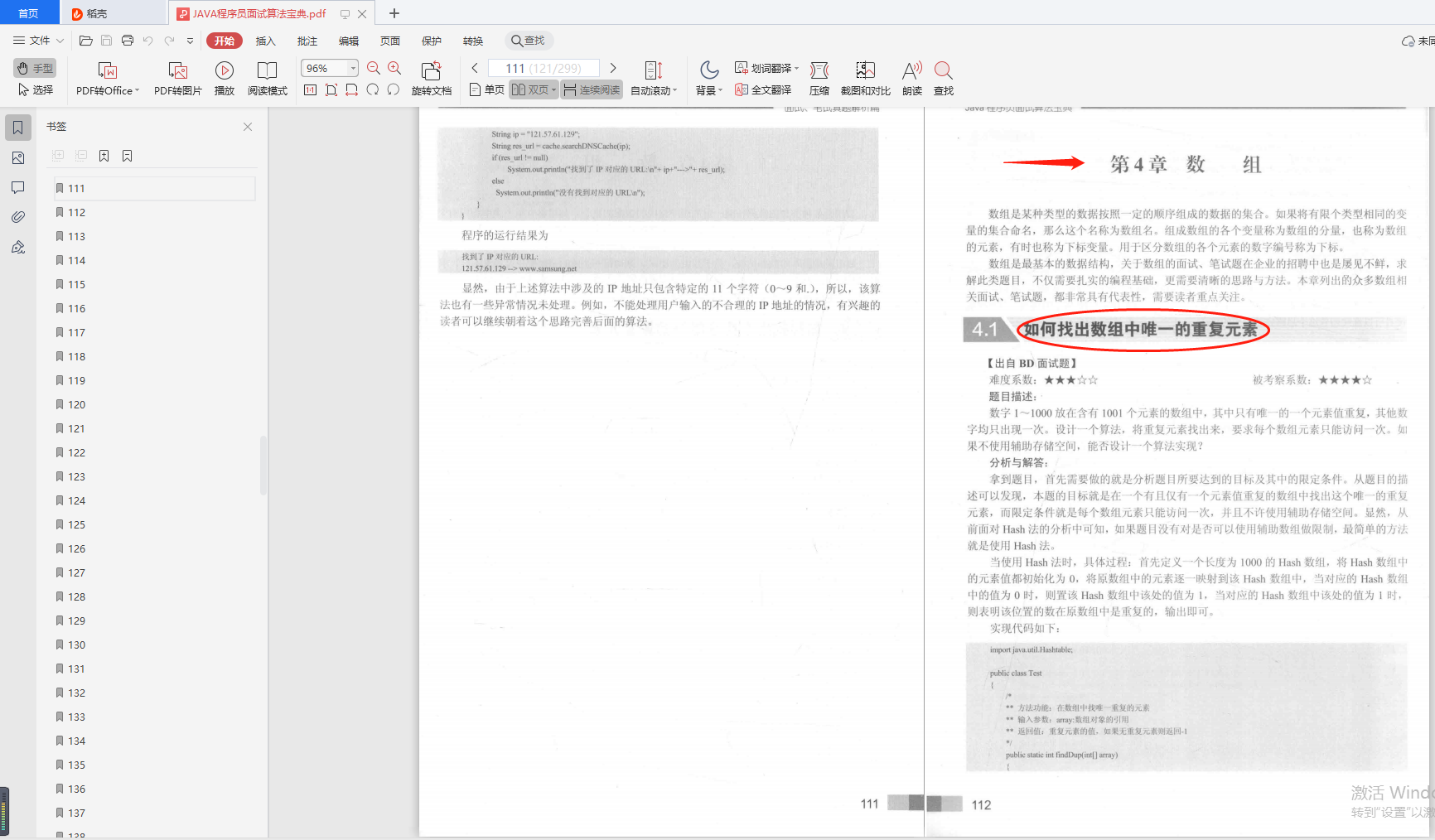Screen dimensions: 1435x840
Task: Click PDF转图片 convert to image
Action: tap(177, 80)
